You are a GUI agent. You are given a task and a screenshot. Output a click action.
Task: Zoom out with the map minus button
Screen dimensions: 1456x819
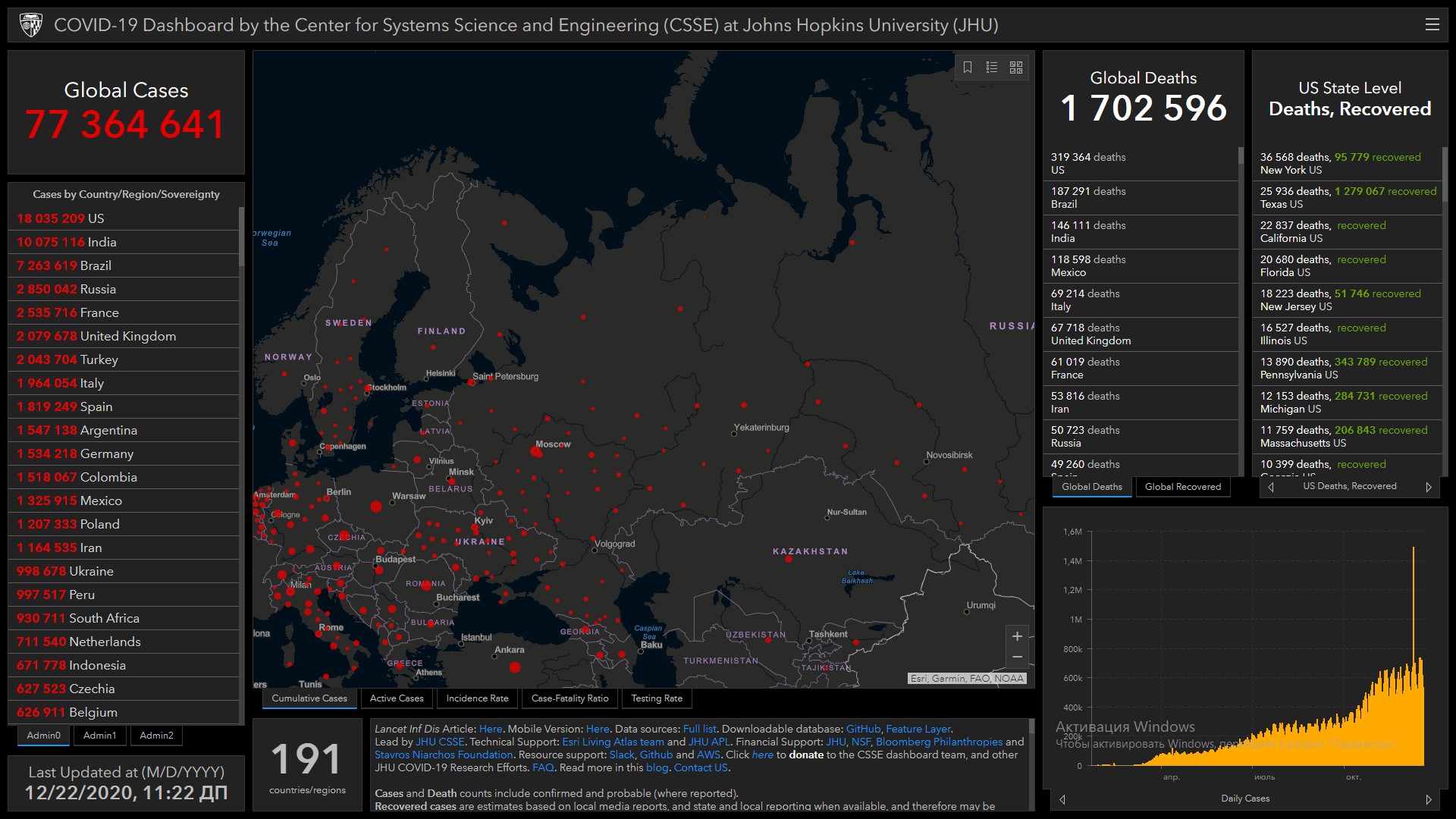point(1017,657)
